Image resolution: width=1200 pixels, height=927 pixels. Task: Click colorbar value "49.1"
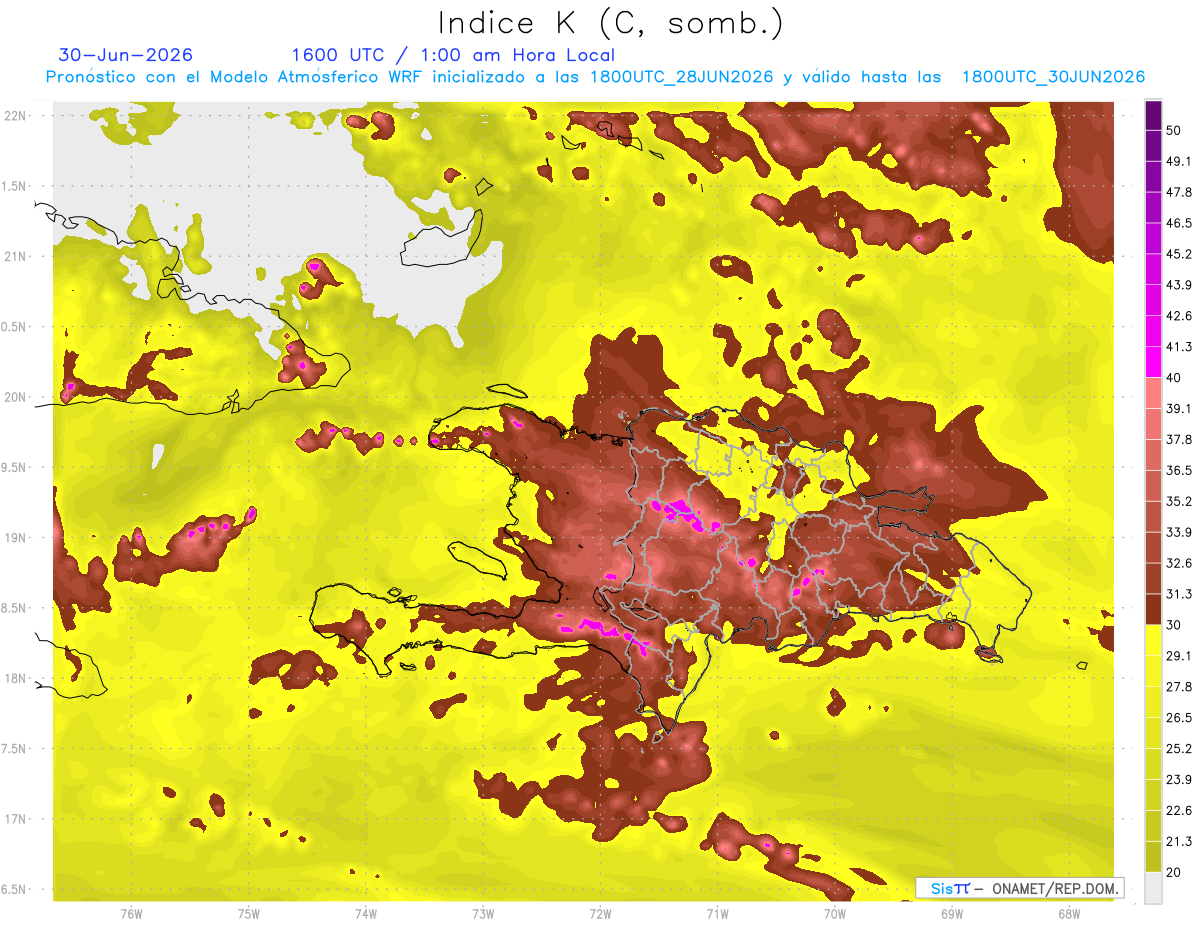pos(1179,161)
